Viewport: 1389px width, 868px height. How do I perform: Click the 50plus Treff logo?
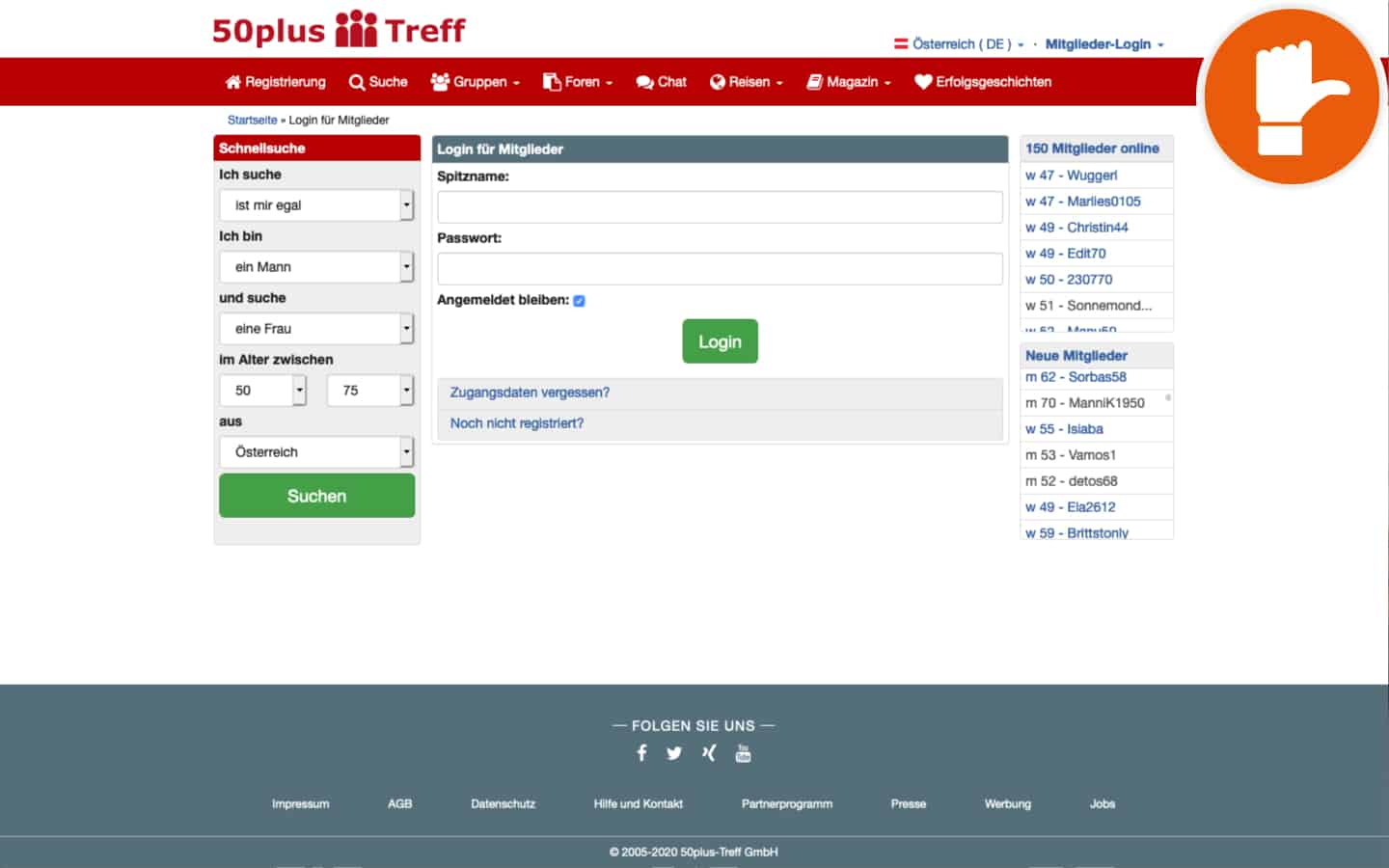point(339,30)
